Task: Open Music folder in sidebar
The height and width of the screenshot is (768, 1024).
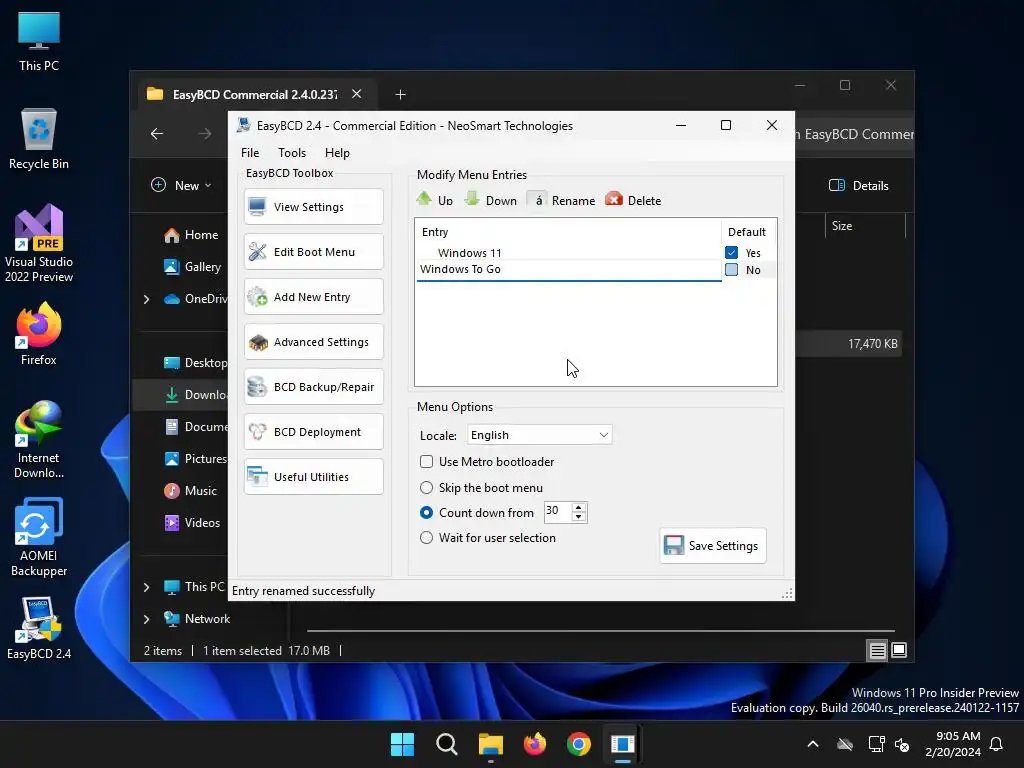Action: pos(191,490)
